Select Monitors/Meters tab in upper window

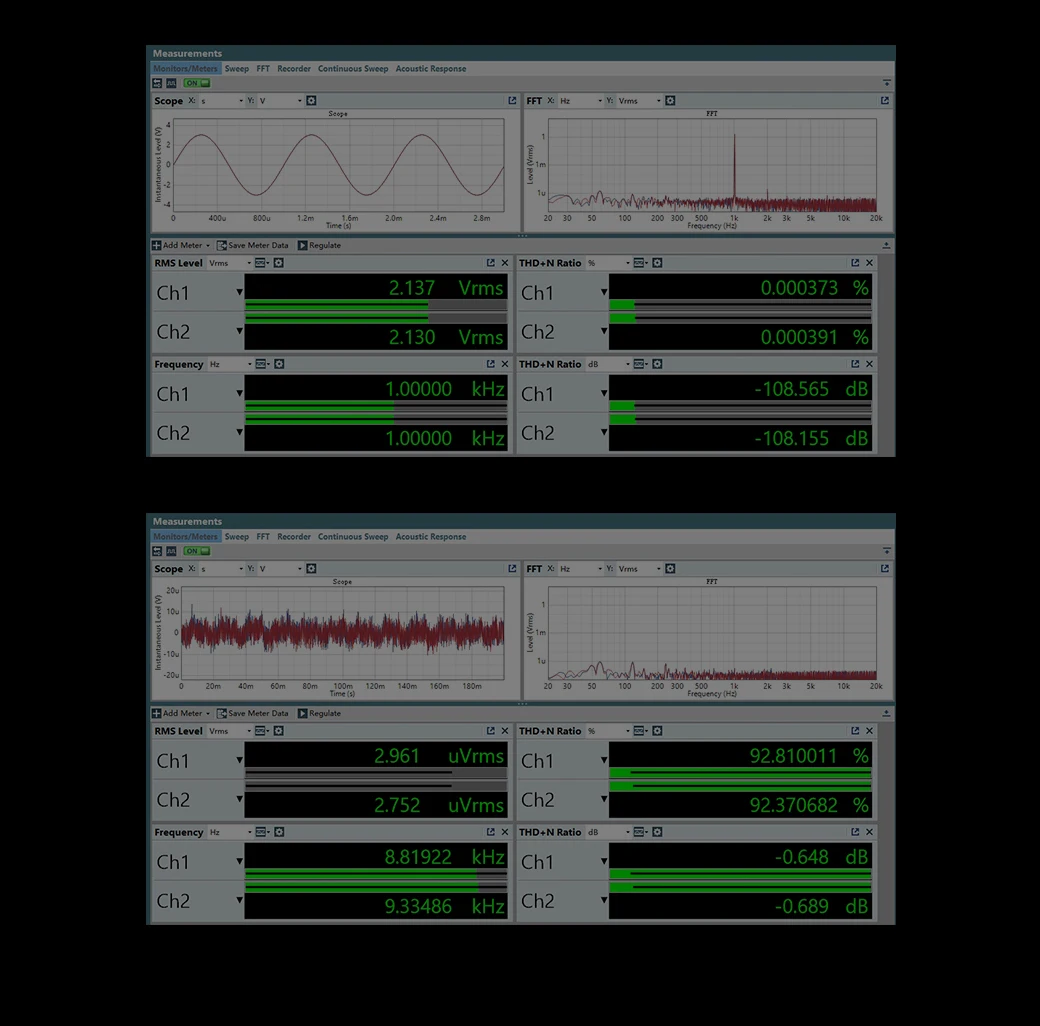[185, 69]
